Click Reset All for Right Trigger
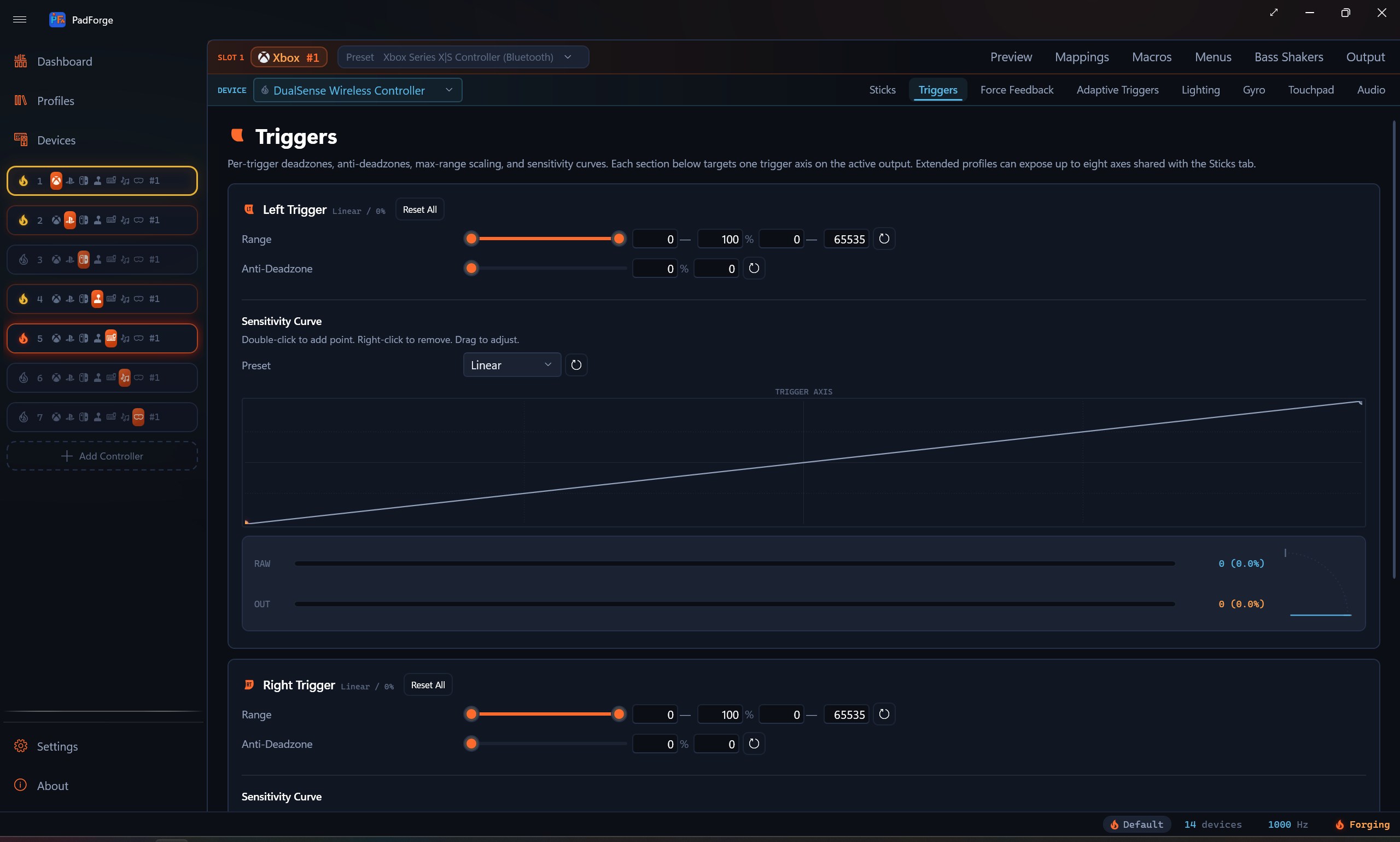 coord(428,685)
